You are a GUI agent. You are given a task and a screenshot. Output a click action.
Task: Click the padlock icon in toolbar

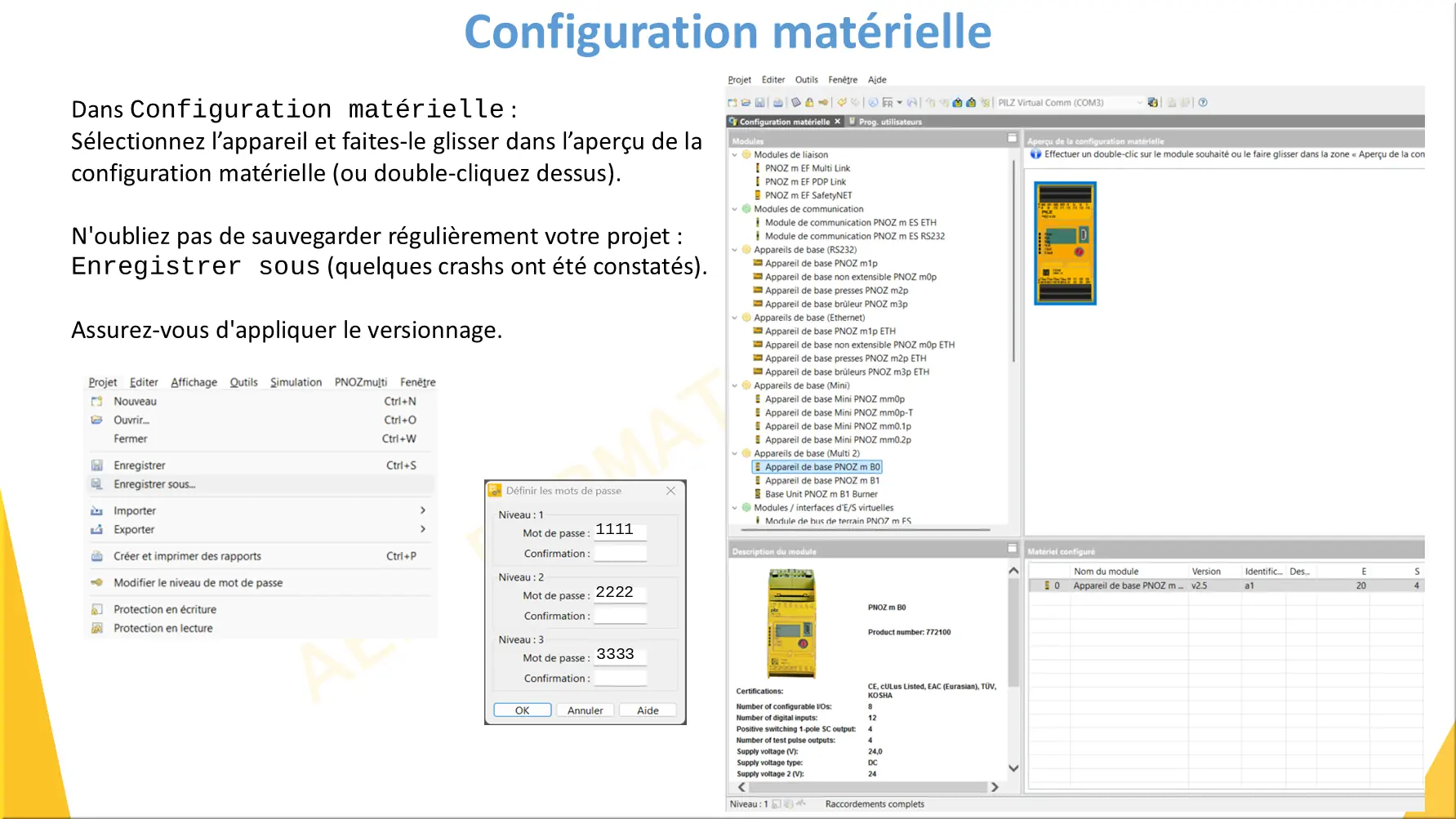(809, 103)
